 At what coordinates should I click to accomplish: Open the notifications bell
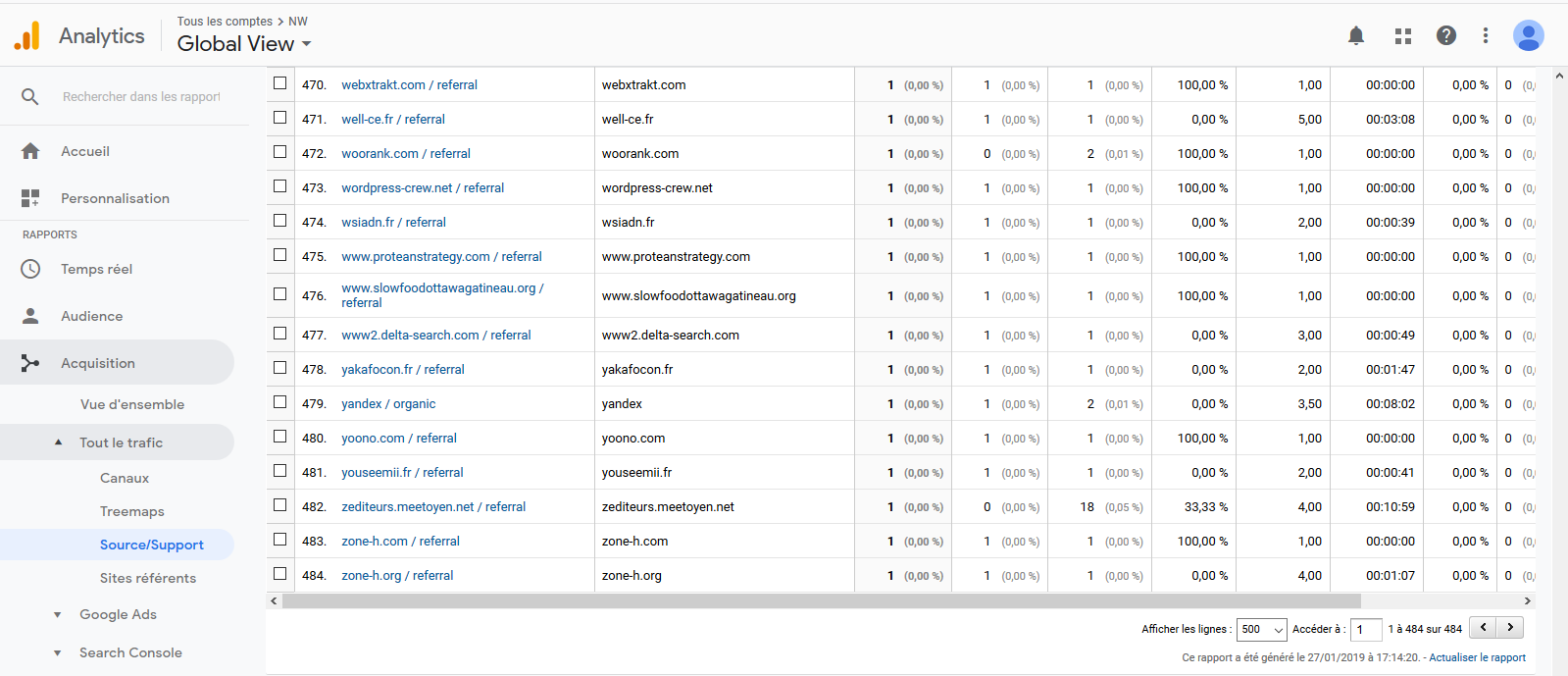click(1356, 35)
